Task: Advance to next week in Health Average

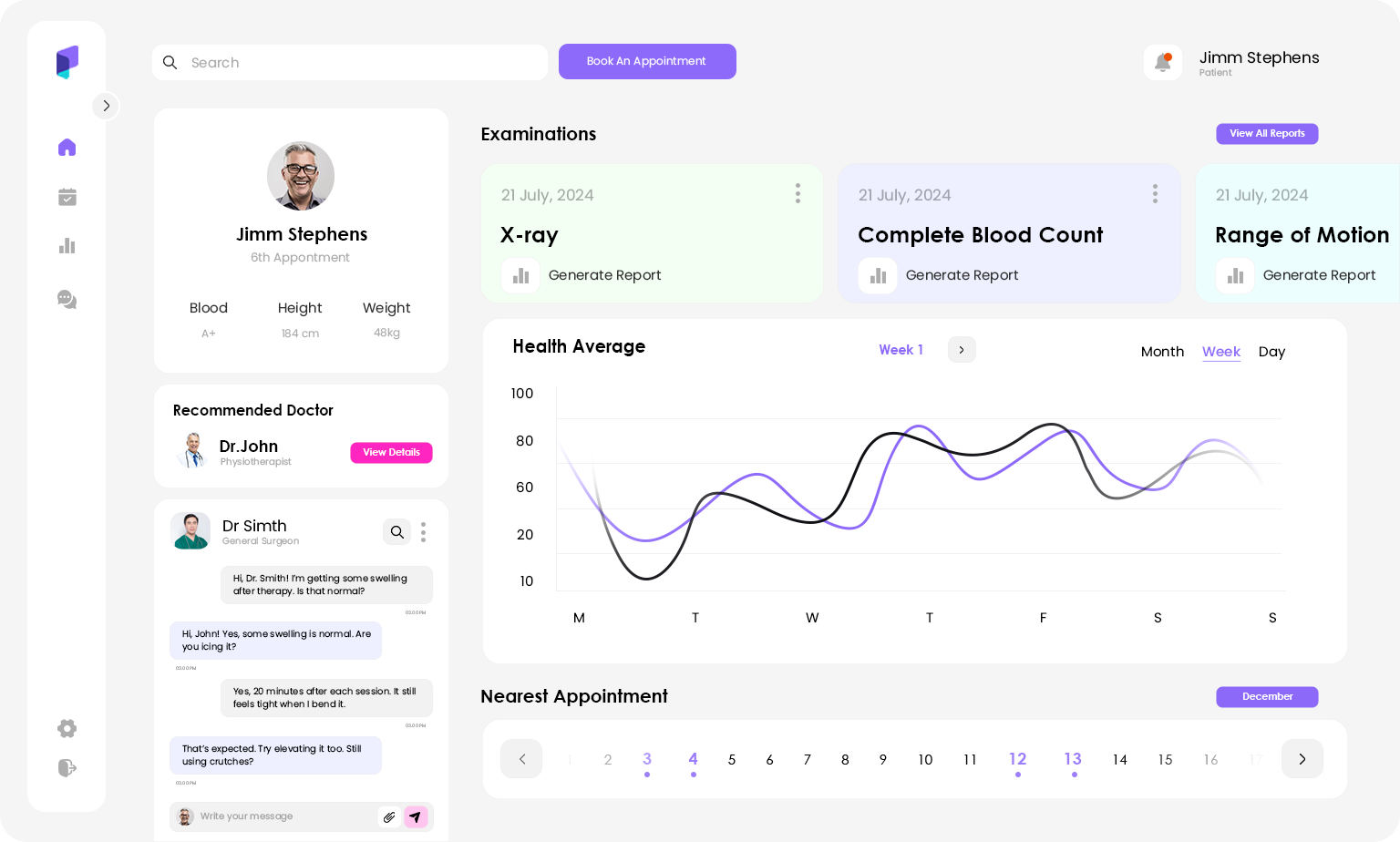Action: pos(962,350)
